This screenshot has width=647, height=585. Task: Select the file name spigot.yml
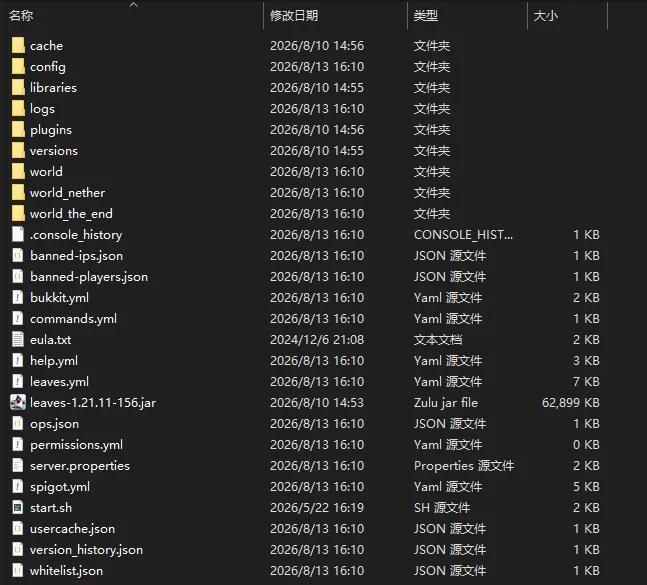point(60,487)
